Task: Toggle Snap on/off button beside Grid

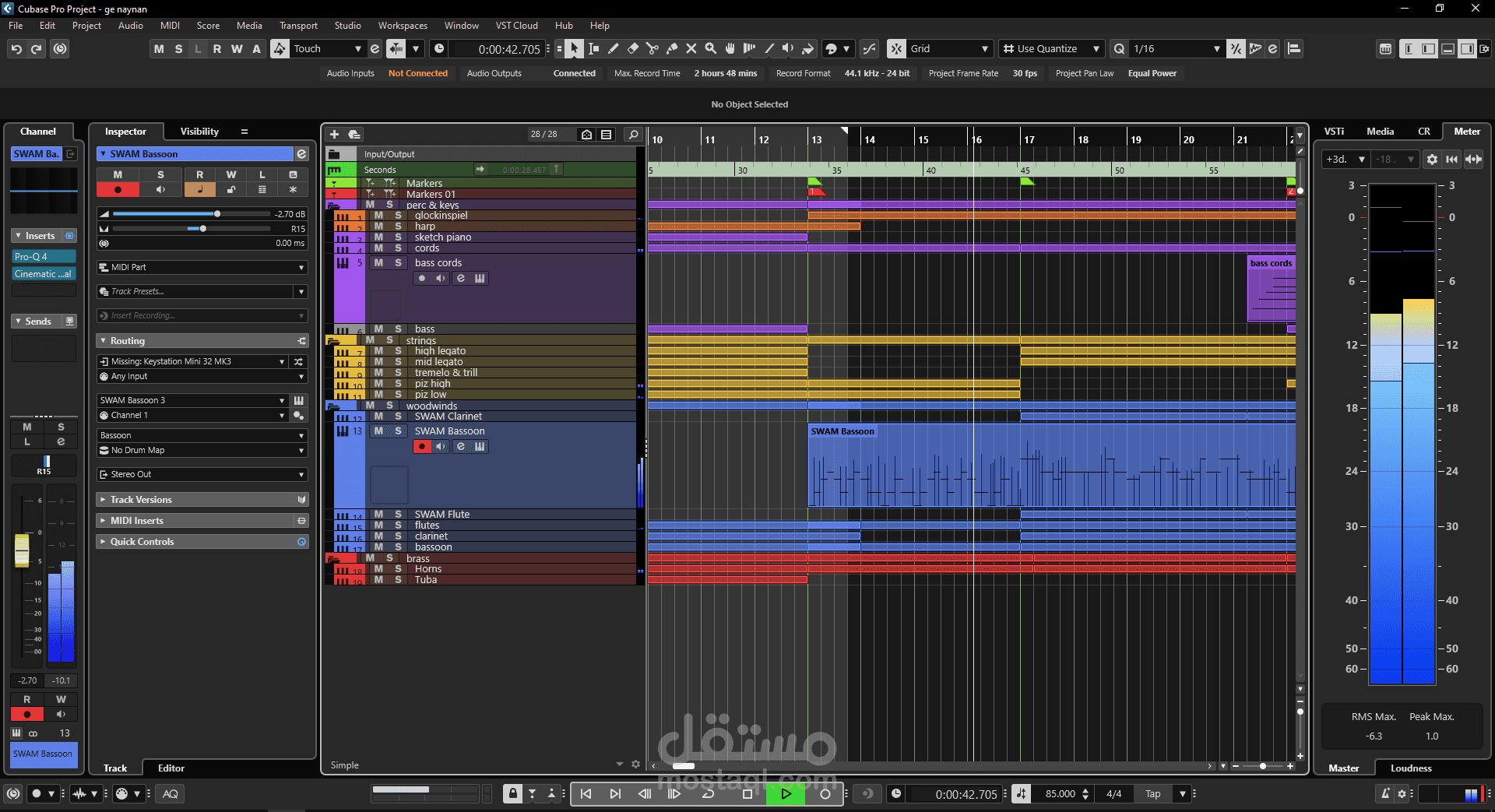Action: click(897, 49)
